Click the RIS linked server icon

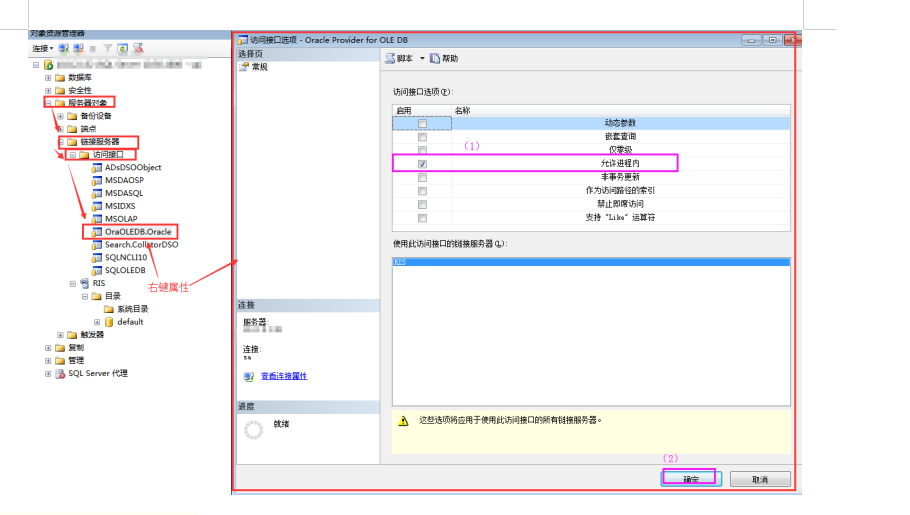coord(85,283)
